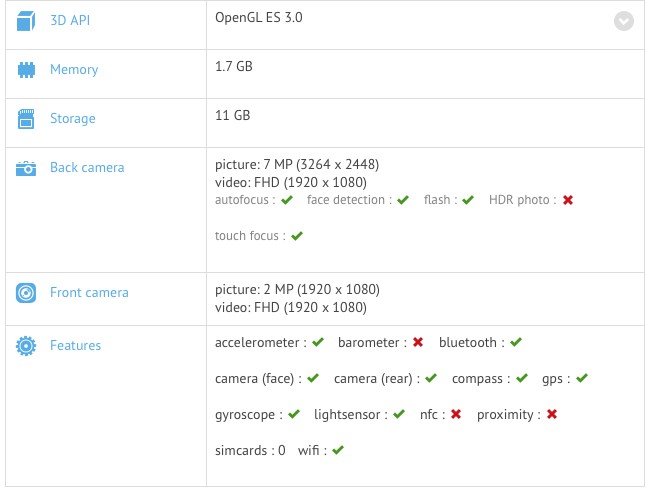Click the 3D API cube icon

pyautogui.click(x=26, y=21)
